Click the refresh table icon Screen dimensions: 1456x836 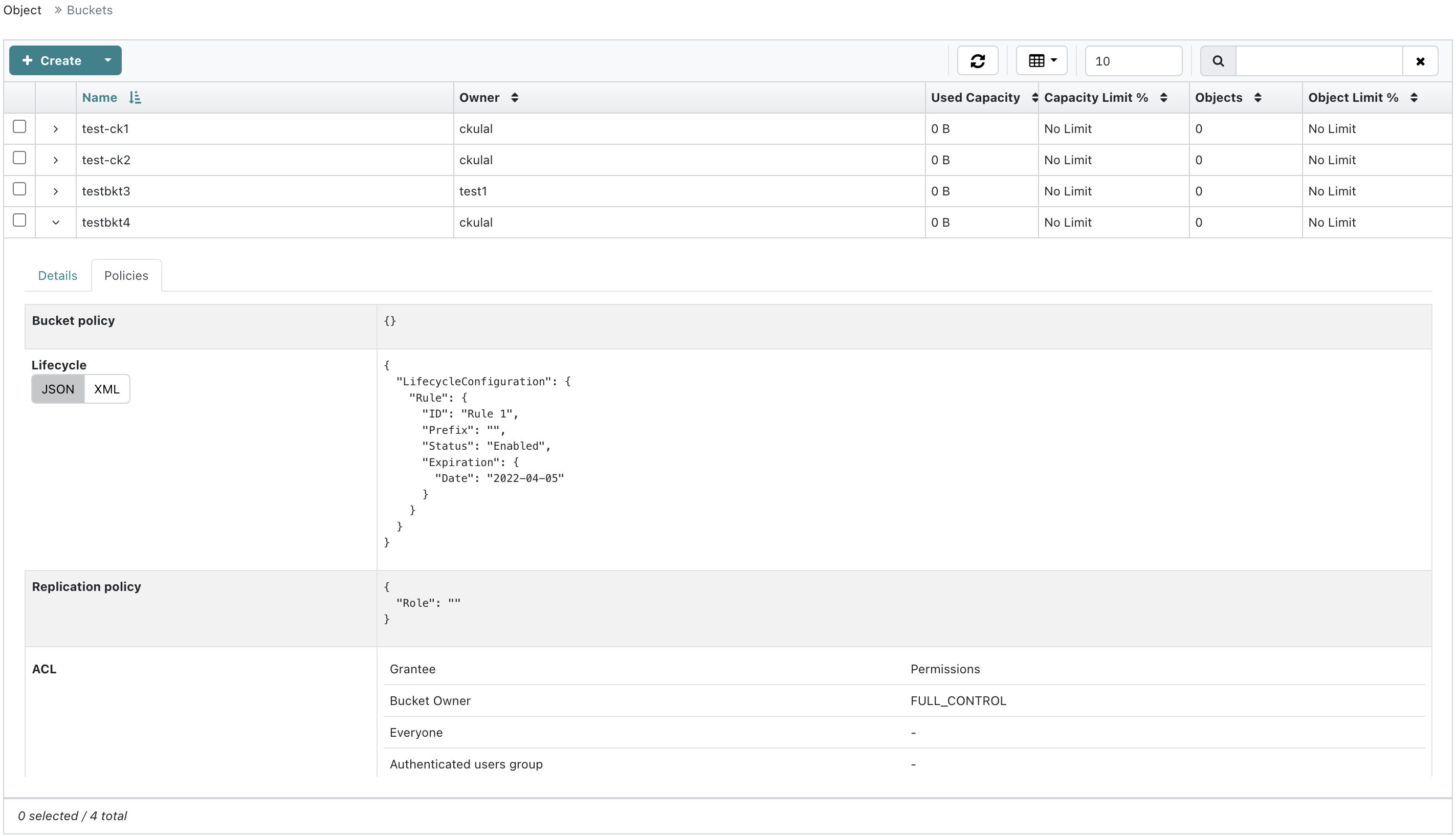click(x=977, y=61)
